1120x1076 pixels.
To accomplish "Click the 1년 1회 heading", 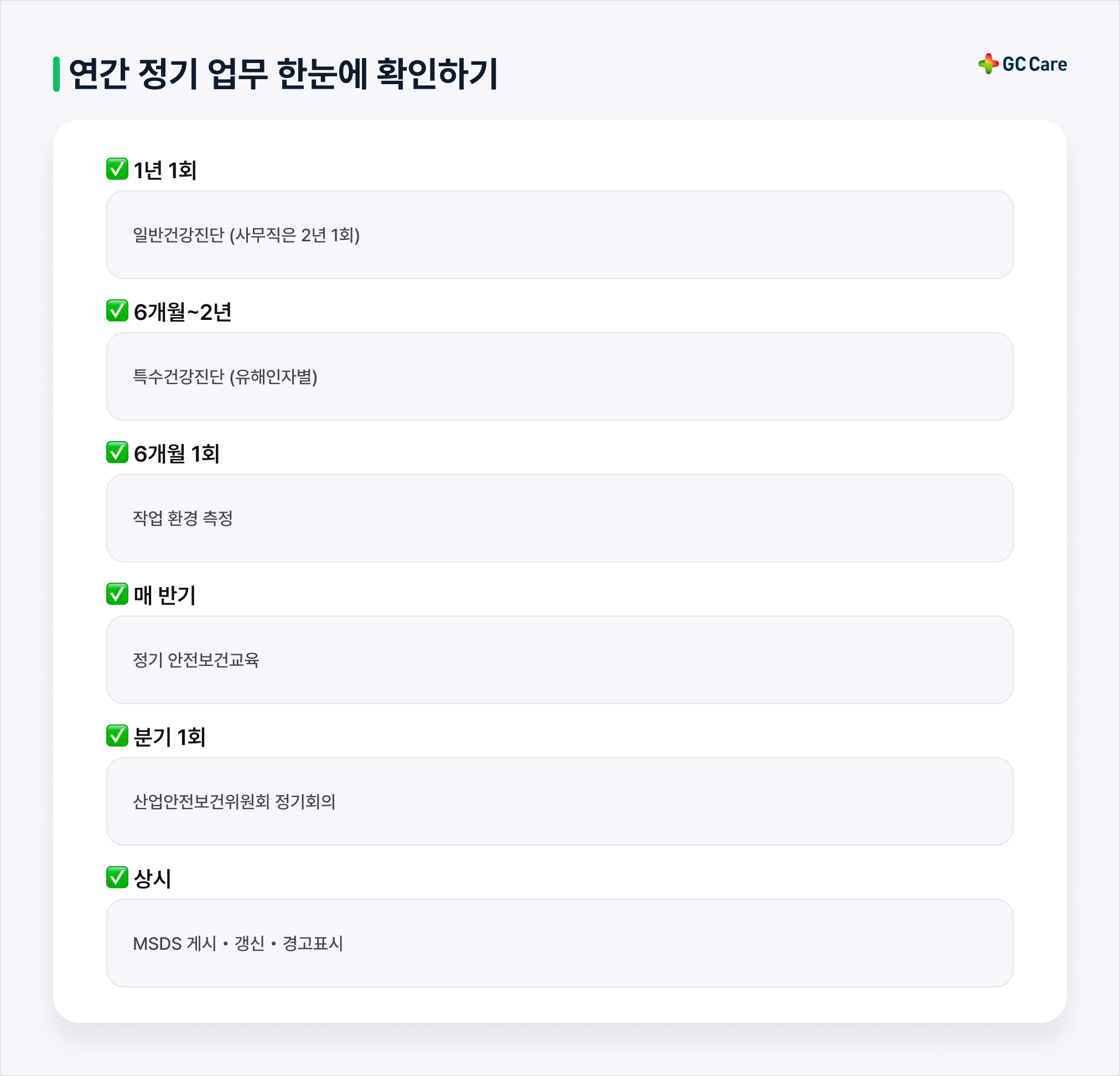I will coord(165,170).
